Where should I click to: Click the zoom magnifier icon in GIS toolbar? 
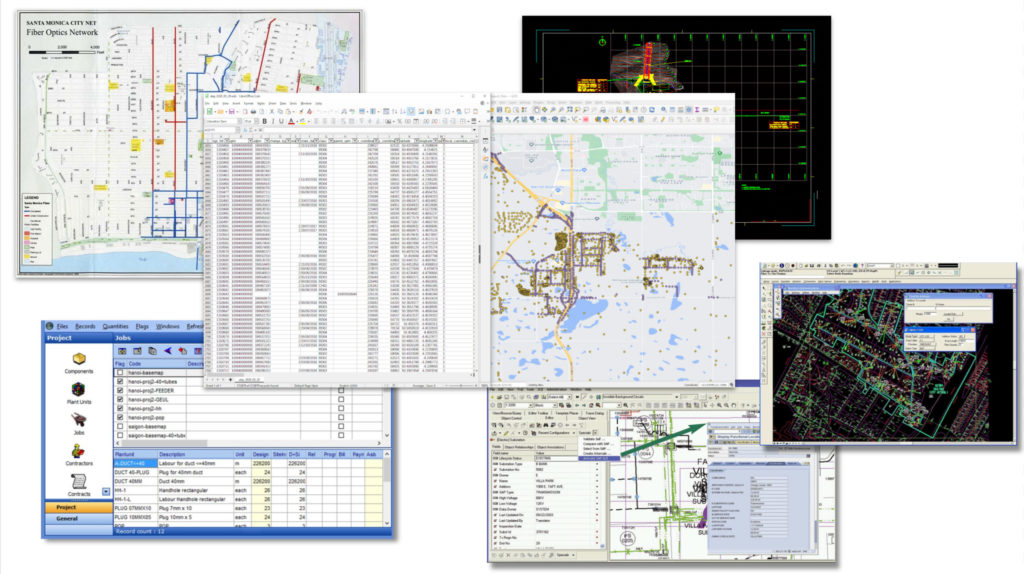tap(626, 405)
